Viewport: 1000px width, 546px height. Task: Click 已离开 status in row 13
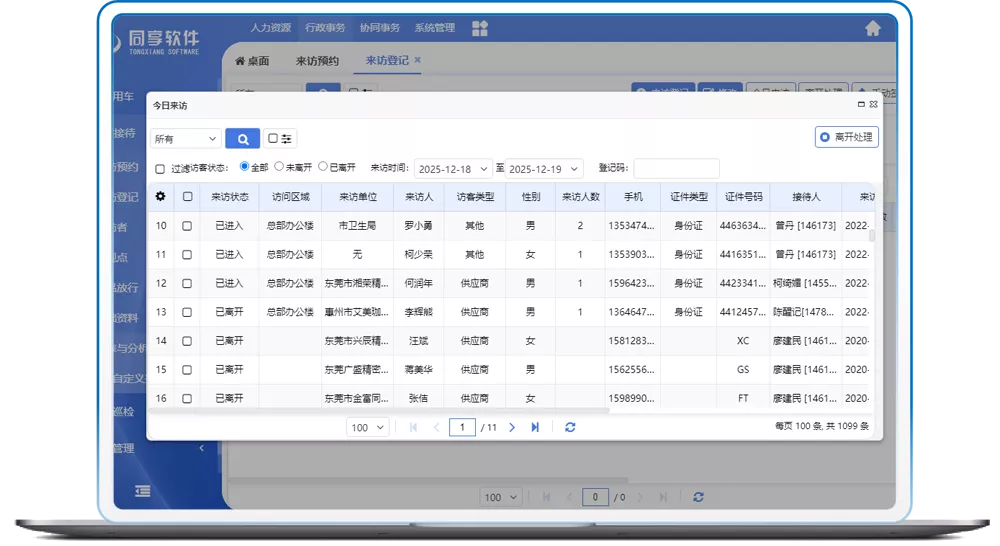(229, 312)
